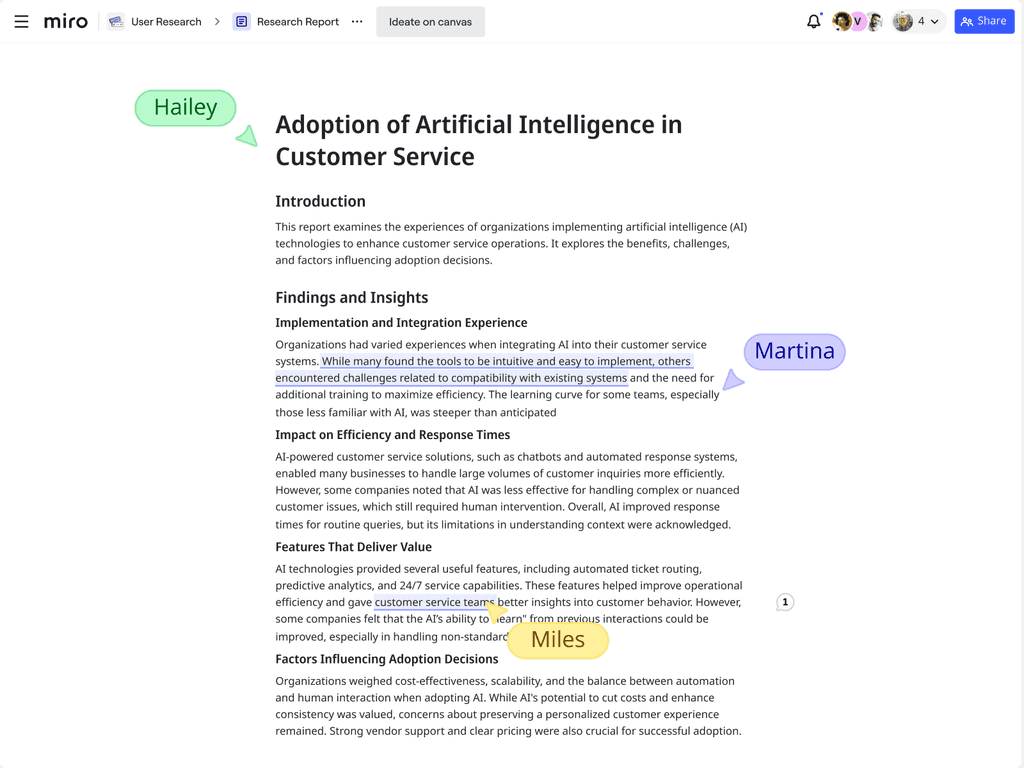Click the Research Report document icon
This screenshot has height=768, width=1024.
pos(242,20)
